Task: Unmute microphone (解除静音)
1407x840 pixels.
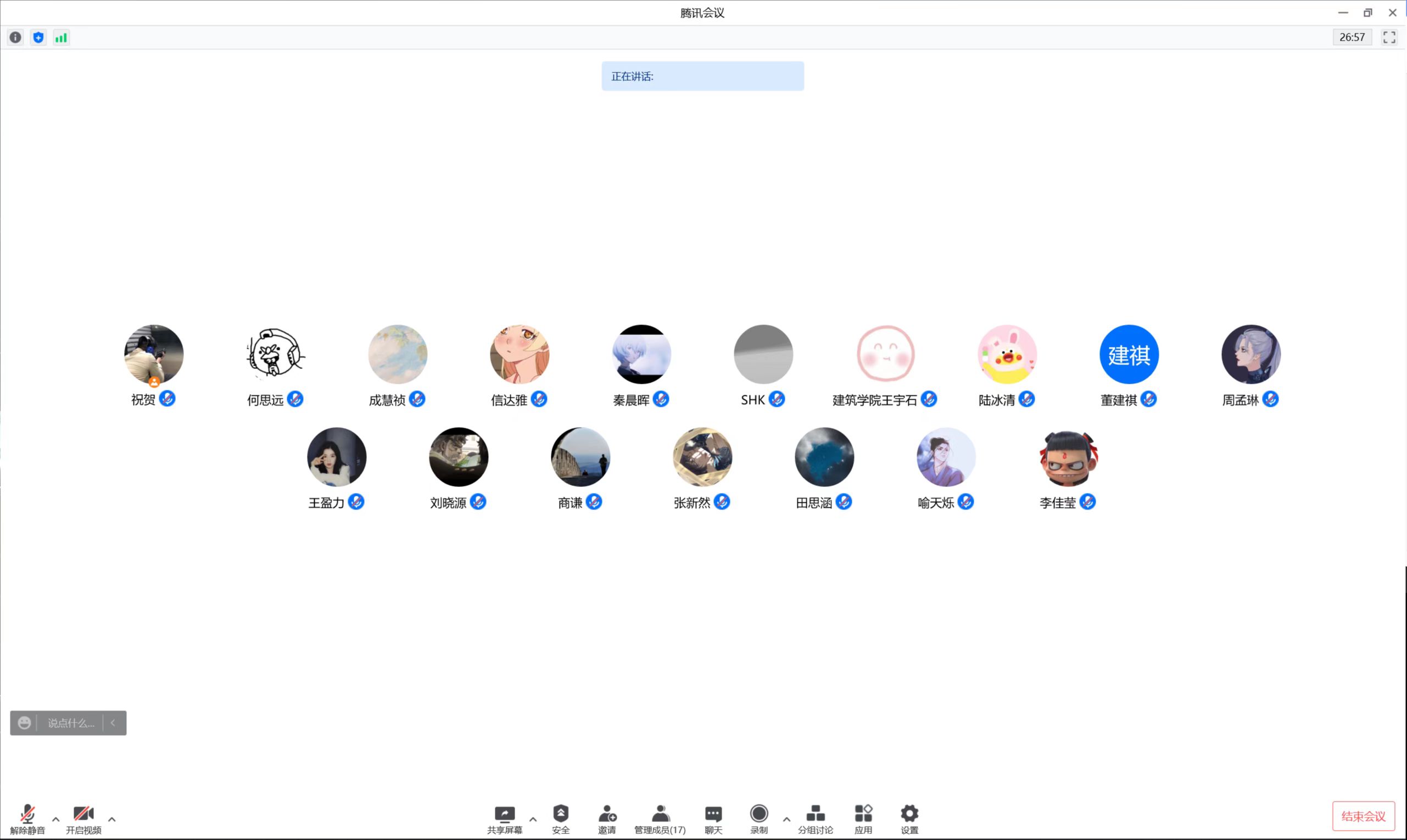Action: coord(27,819)
